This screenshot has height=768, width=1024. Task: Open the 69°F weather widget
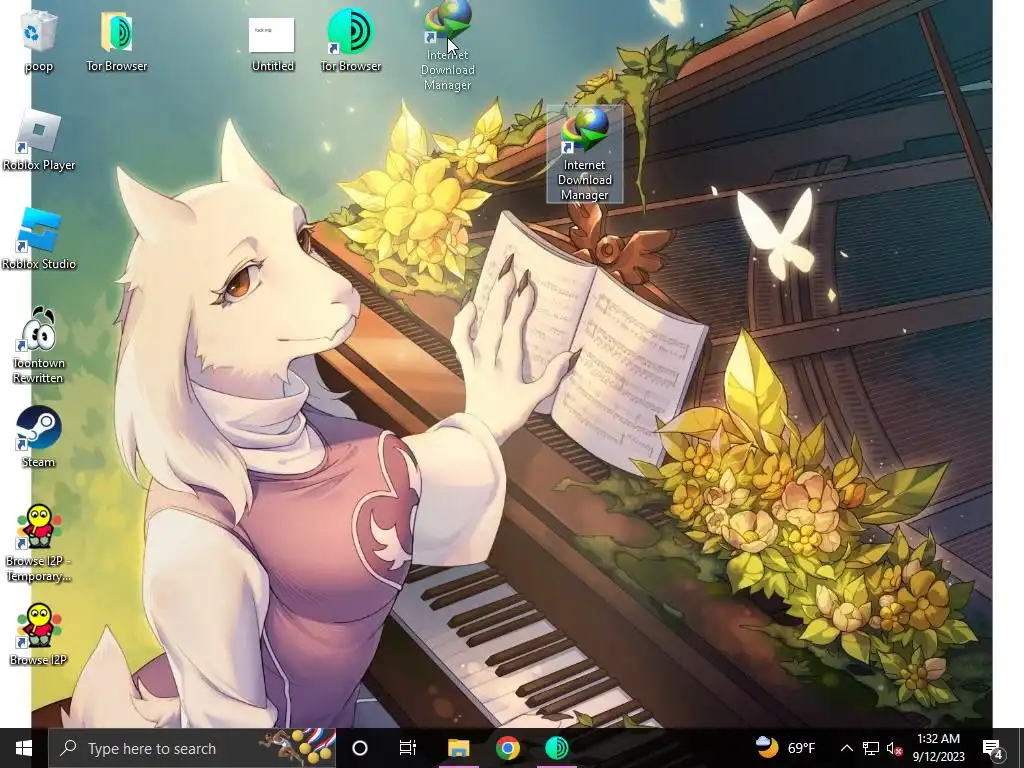786,748
